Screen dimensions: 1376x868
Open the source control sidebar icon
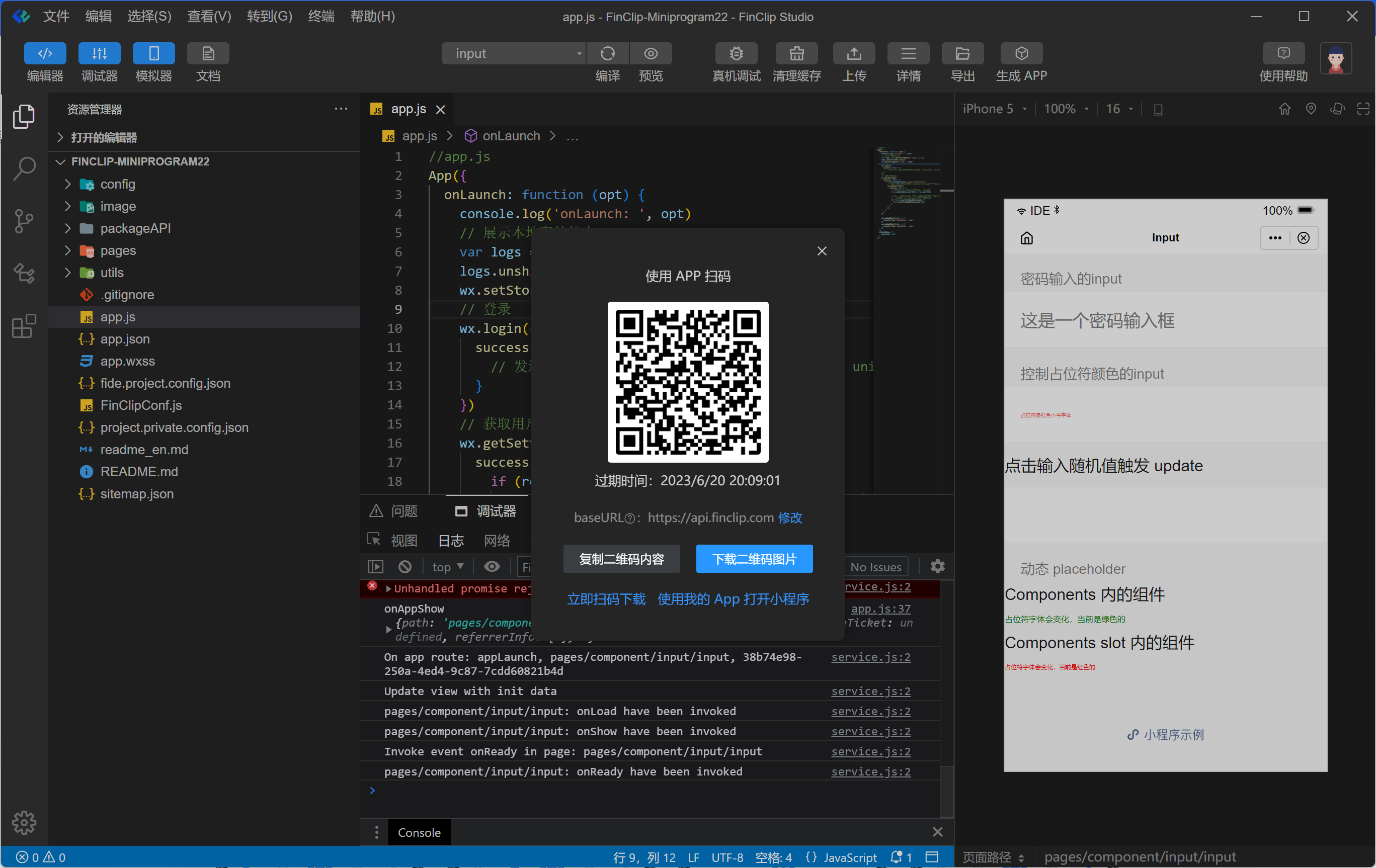[x=24, y=220]
